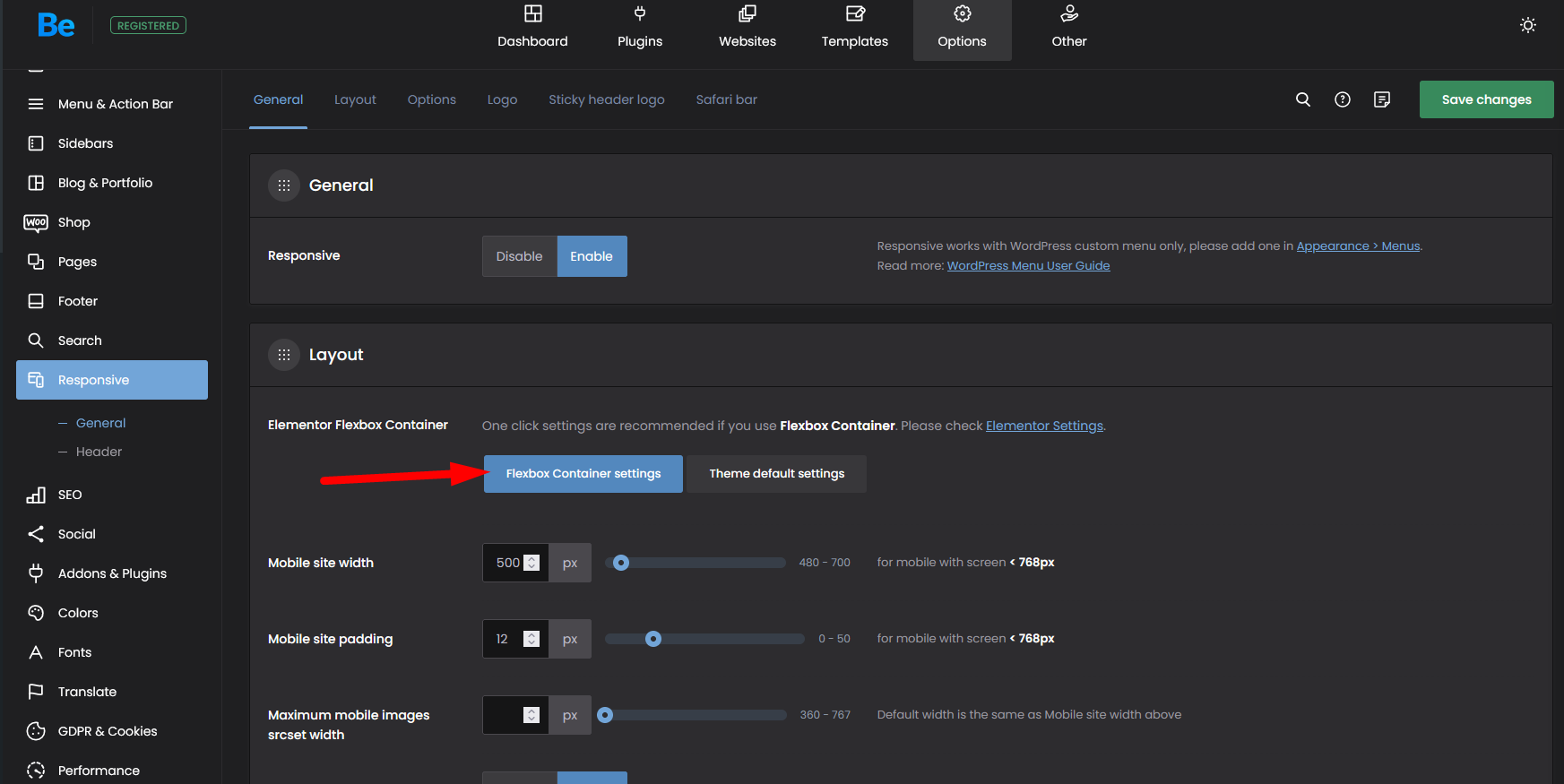This screenshot has width=1564, height=784.
Task: Open the WordPress Menu User Guide link
Action: pos(1028,266)
